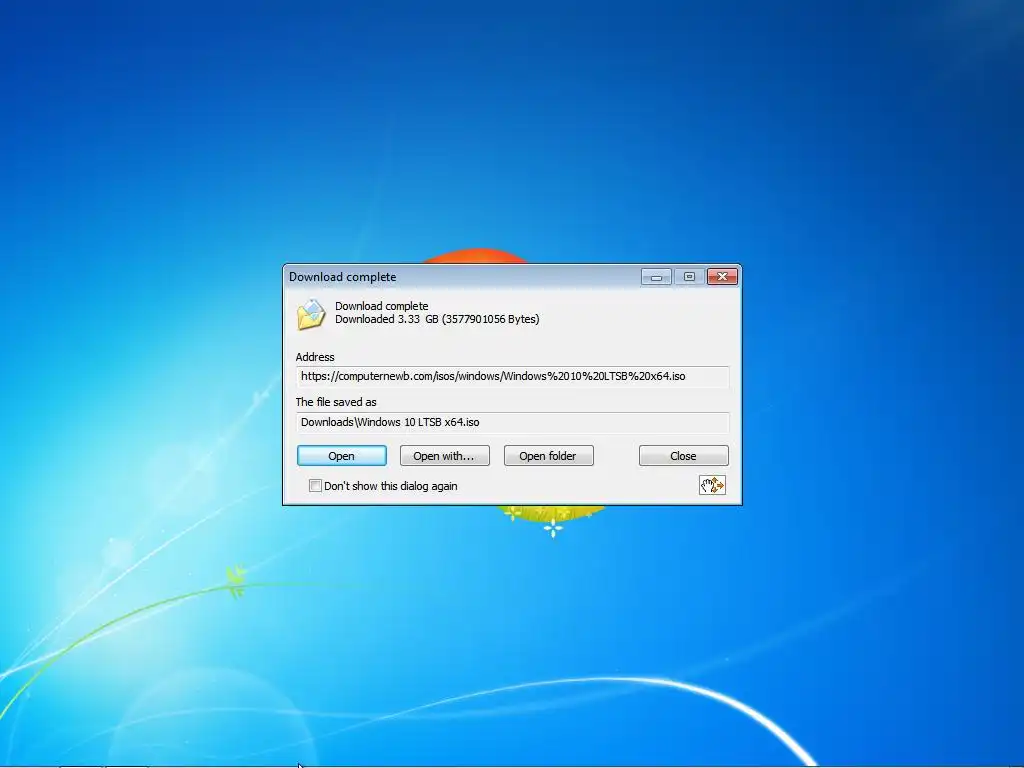Close the Download complete dialog via Close button
This screenshot has width=1024, height=768.
pos(684,456)
